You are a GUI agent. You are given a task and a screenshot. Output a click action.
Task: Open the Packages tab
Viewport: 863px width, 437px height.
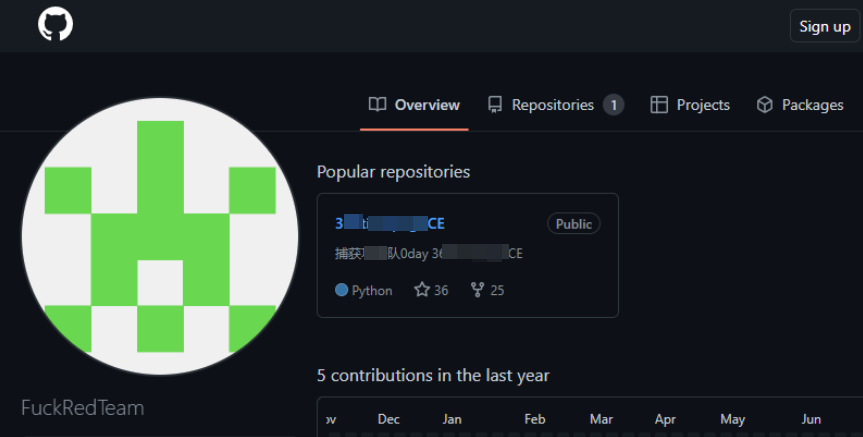coord(800,105)
